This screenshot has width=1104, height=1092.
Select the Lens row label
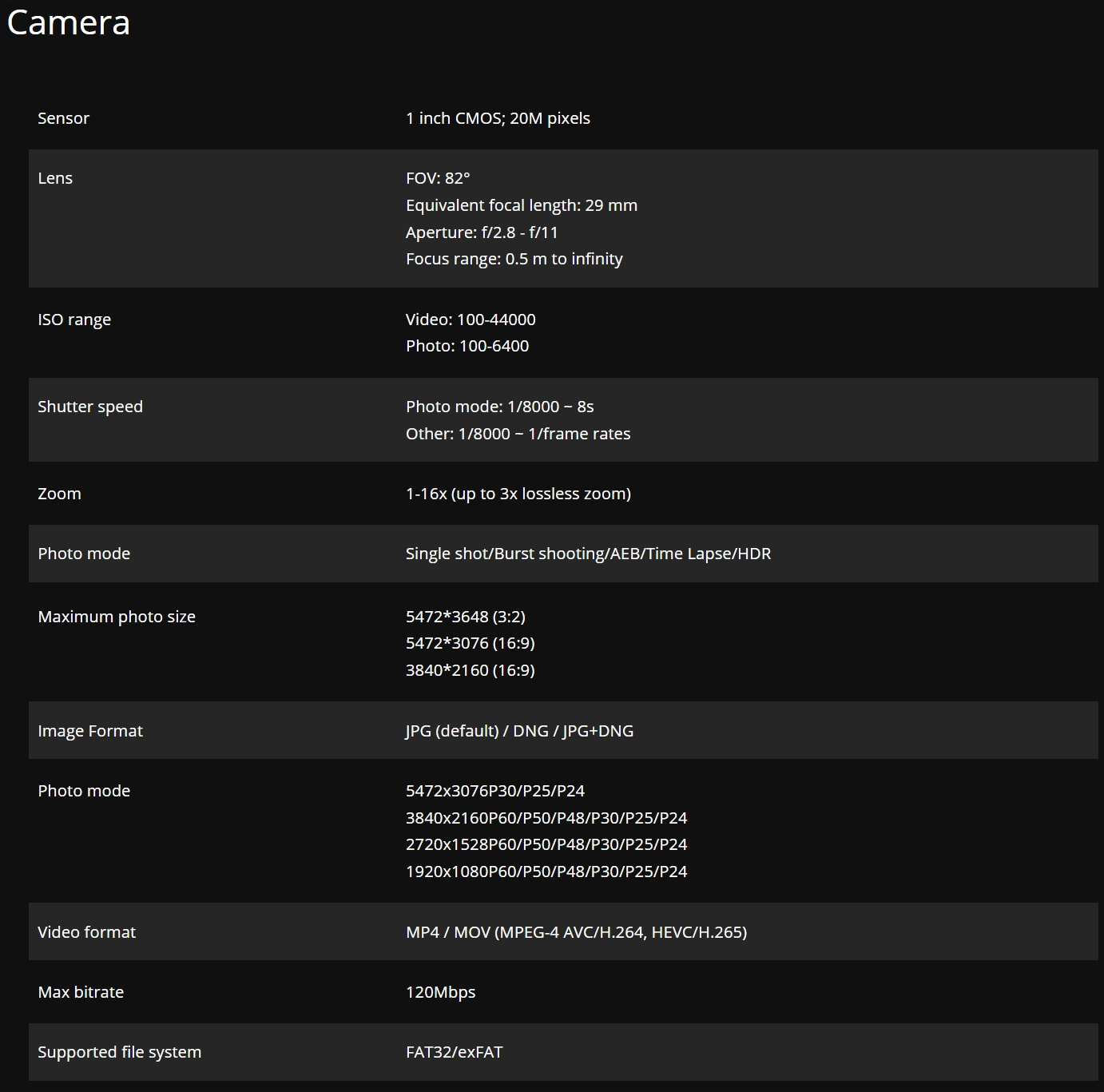[55, 178]
